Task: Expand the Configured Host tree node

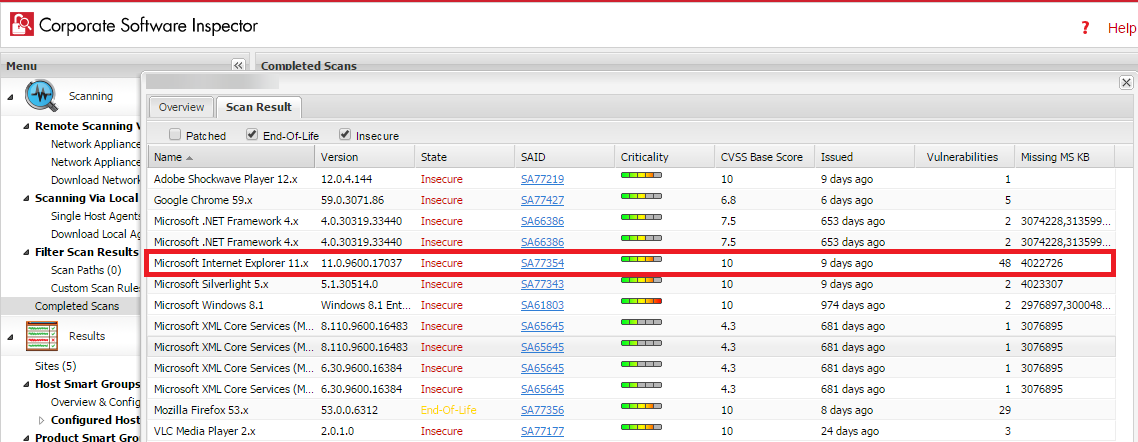Action: pos(41,420)
